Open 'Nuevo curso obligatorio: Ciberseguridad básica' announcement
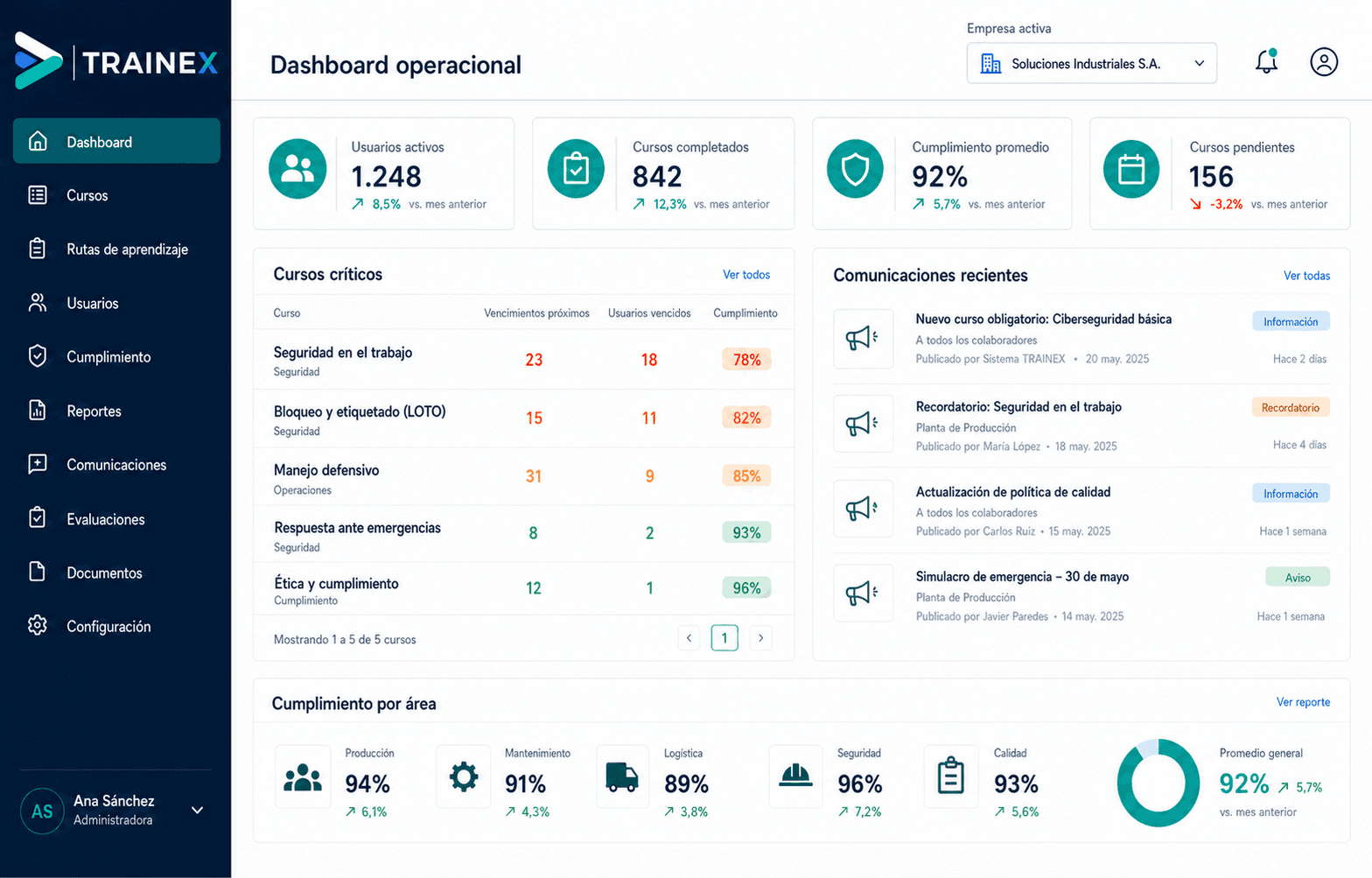Screen dimensions: 1372x878 tap(1043, 319)
